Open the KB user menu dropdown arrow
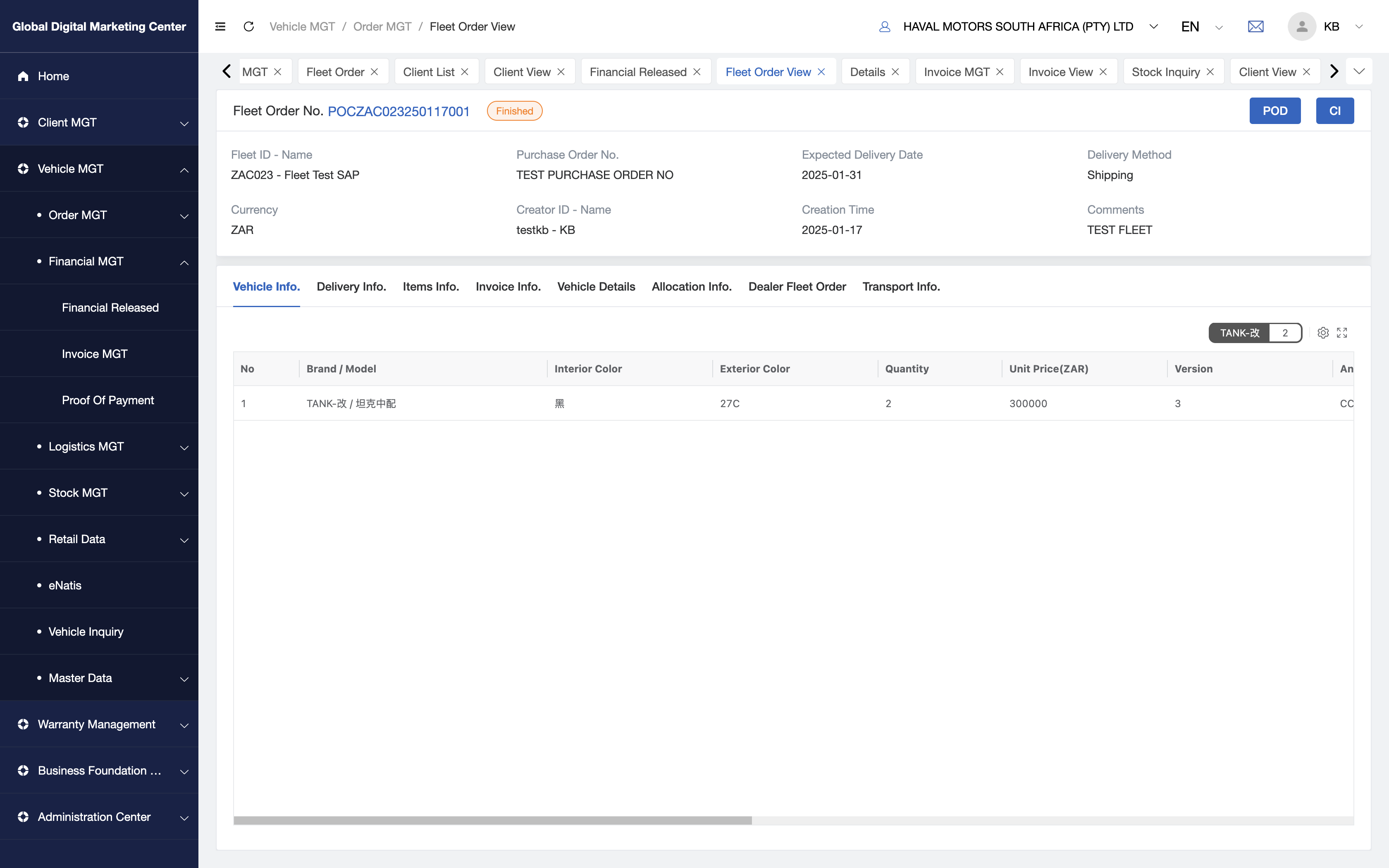This screenshot has height=868, width=1389. tap(1358, 26)
